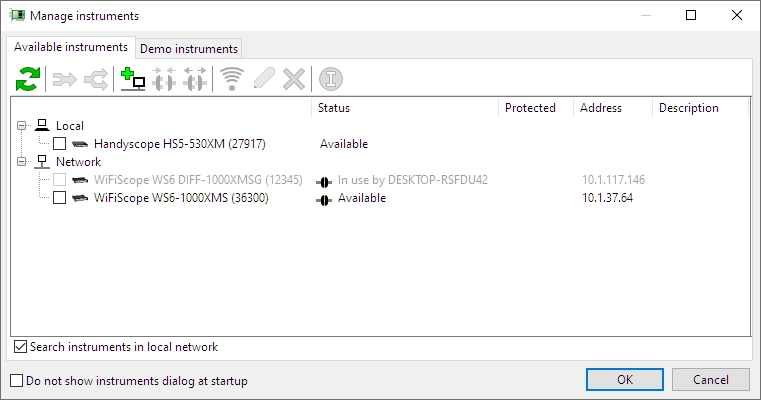Check the WiFiScope WS6-1000XMS checkbox
This screenshot has width=761, height=400.
tap(60, 198)
